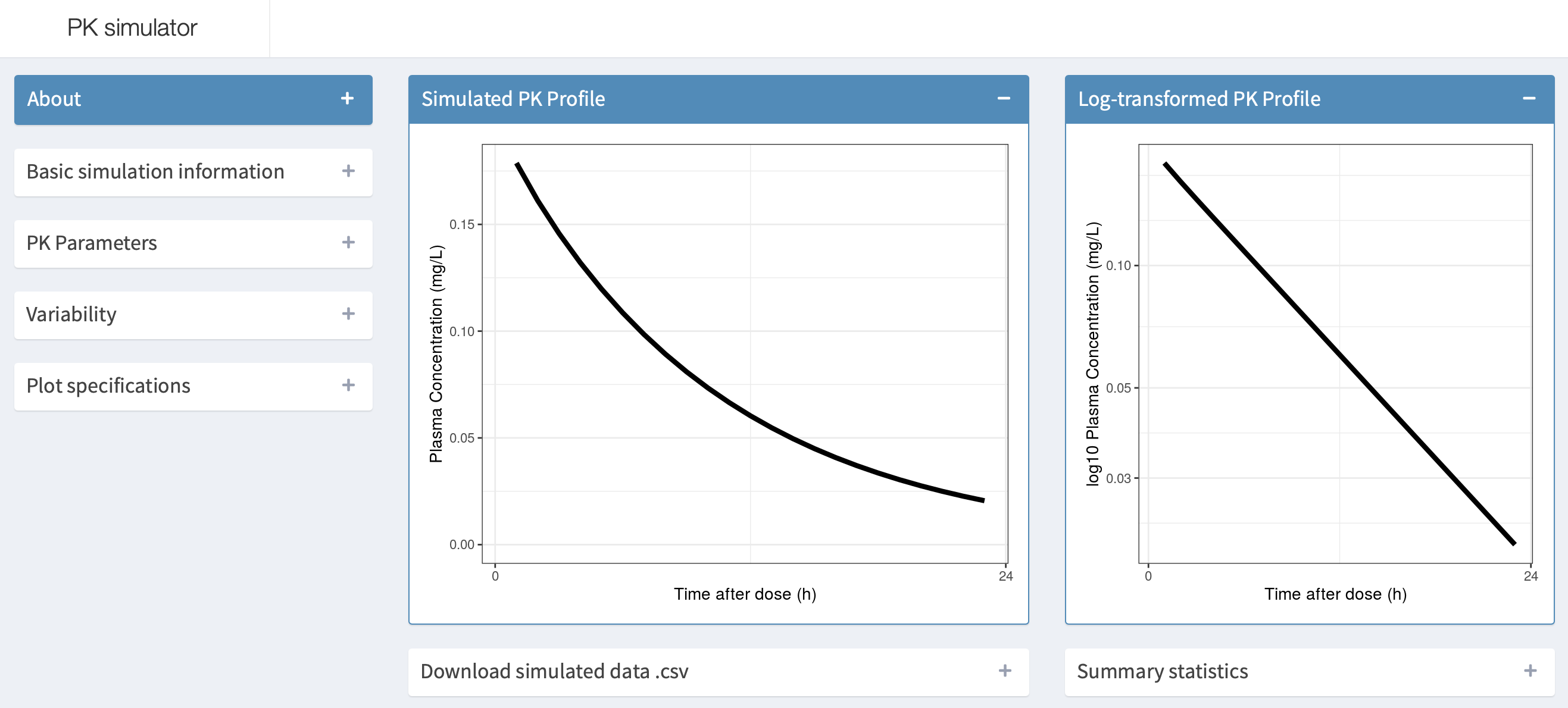
Task: Click the About panel header title
Action: [x=54, y=99]
